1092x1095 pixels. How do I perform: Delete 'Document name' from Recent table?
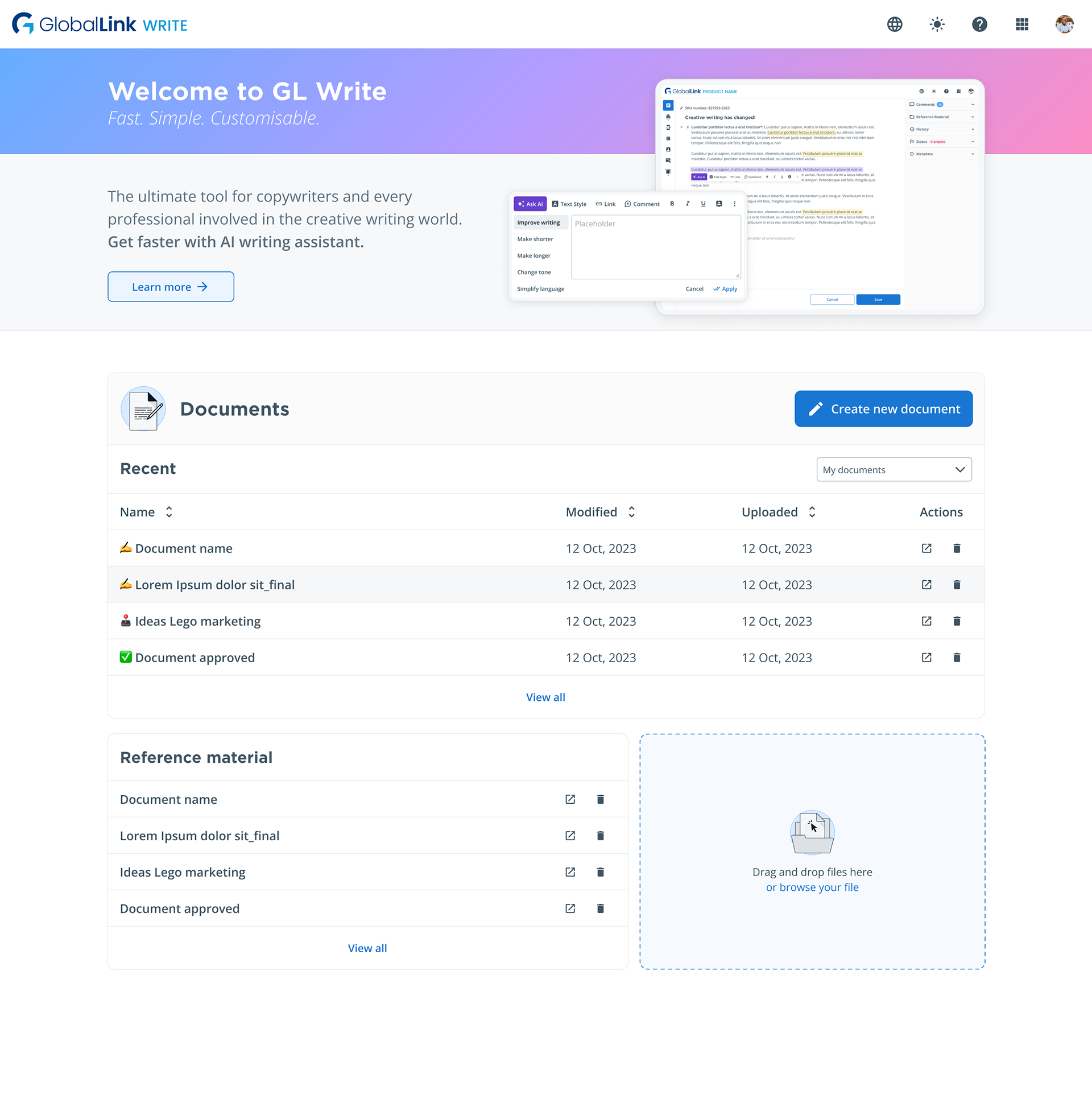click(957, 548)
